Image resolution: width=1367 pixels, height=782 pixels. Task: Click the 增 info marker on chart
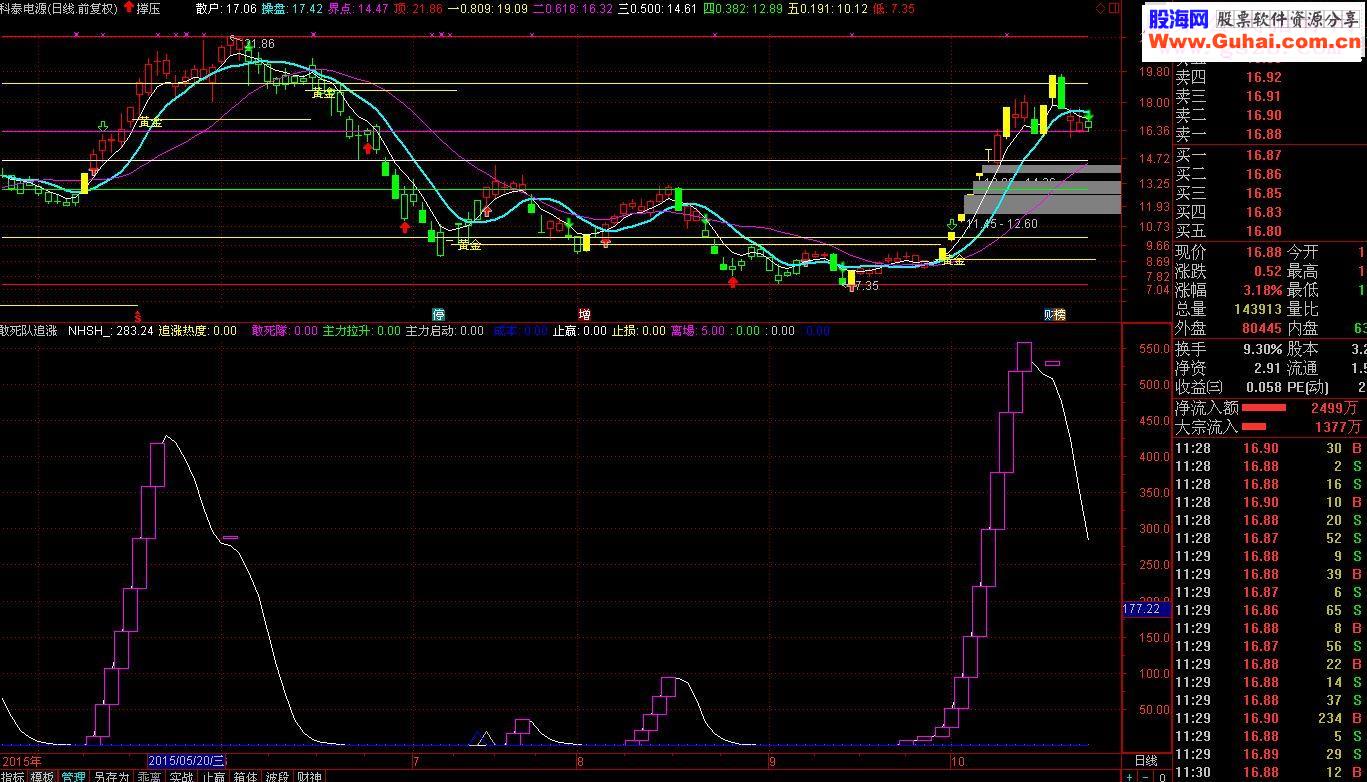(584, 313)
